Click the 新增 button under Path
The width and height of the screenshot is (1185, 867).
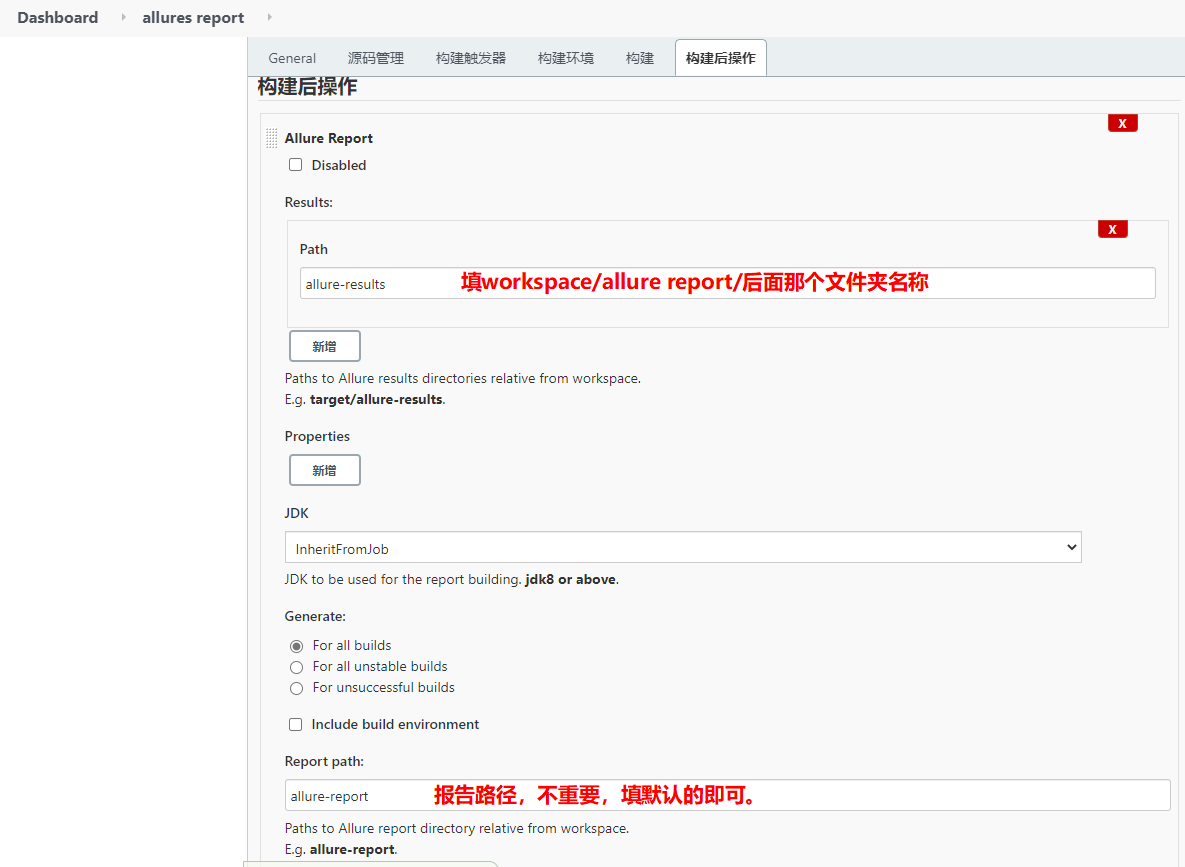tap(324, 345)
